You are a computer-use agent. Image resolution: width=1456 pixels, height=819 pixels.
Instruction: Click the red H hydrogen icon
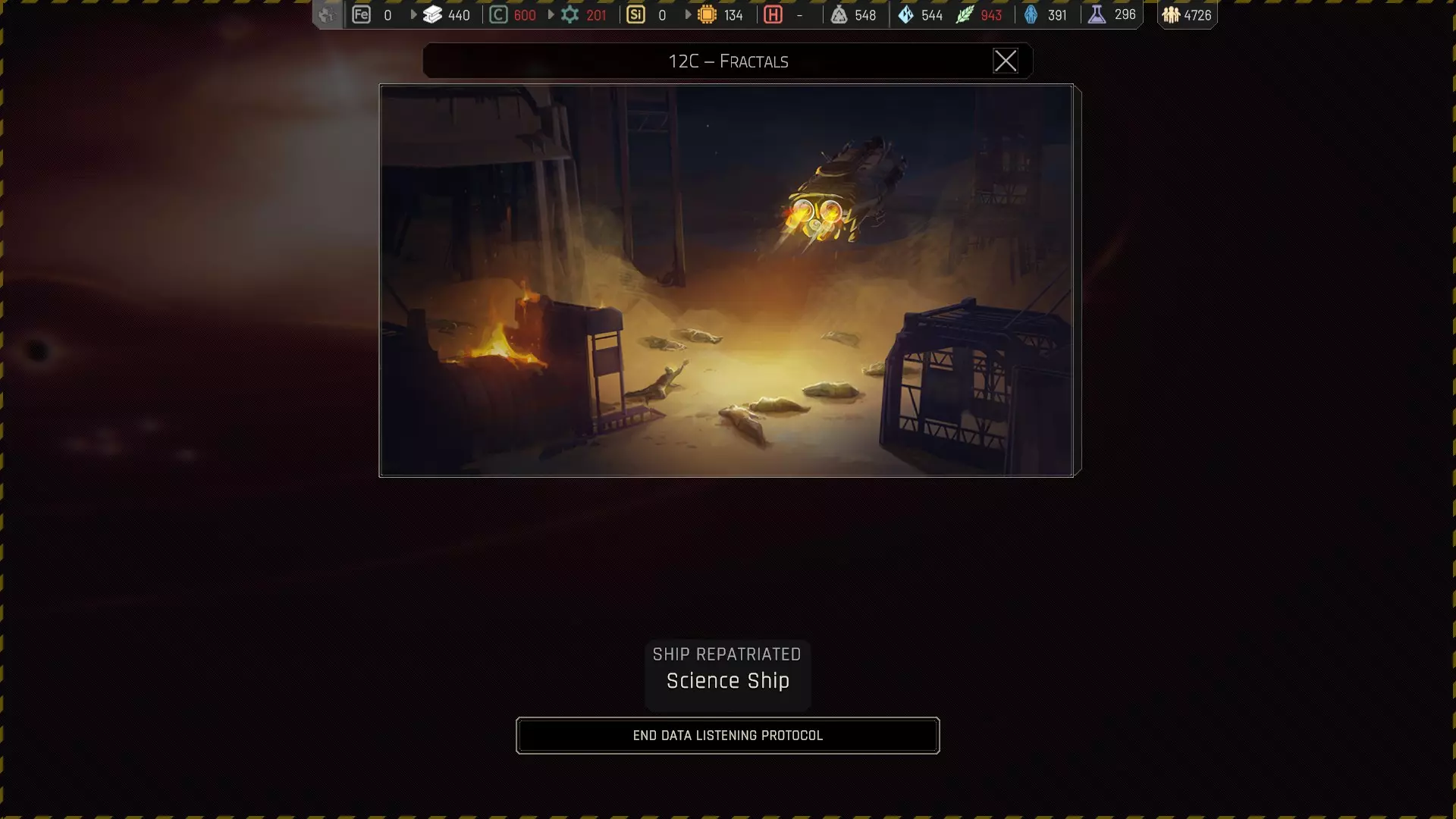pyautogui.click(x=773, y=14)
